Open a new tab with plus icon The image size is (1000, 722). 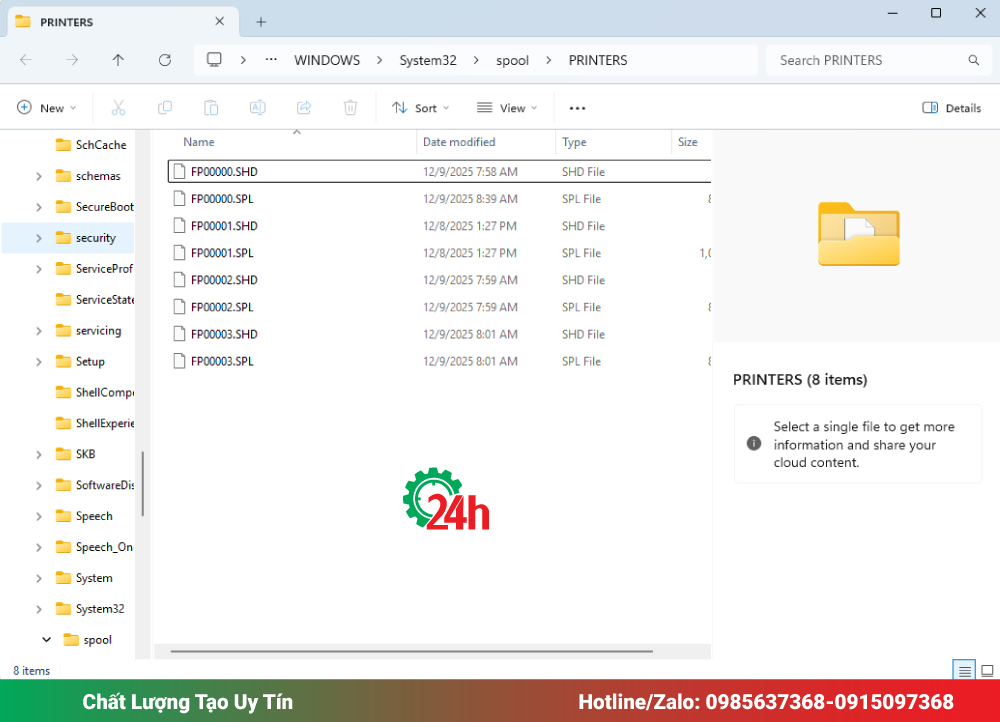coord(261,22)
